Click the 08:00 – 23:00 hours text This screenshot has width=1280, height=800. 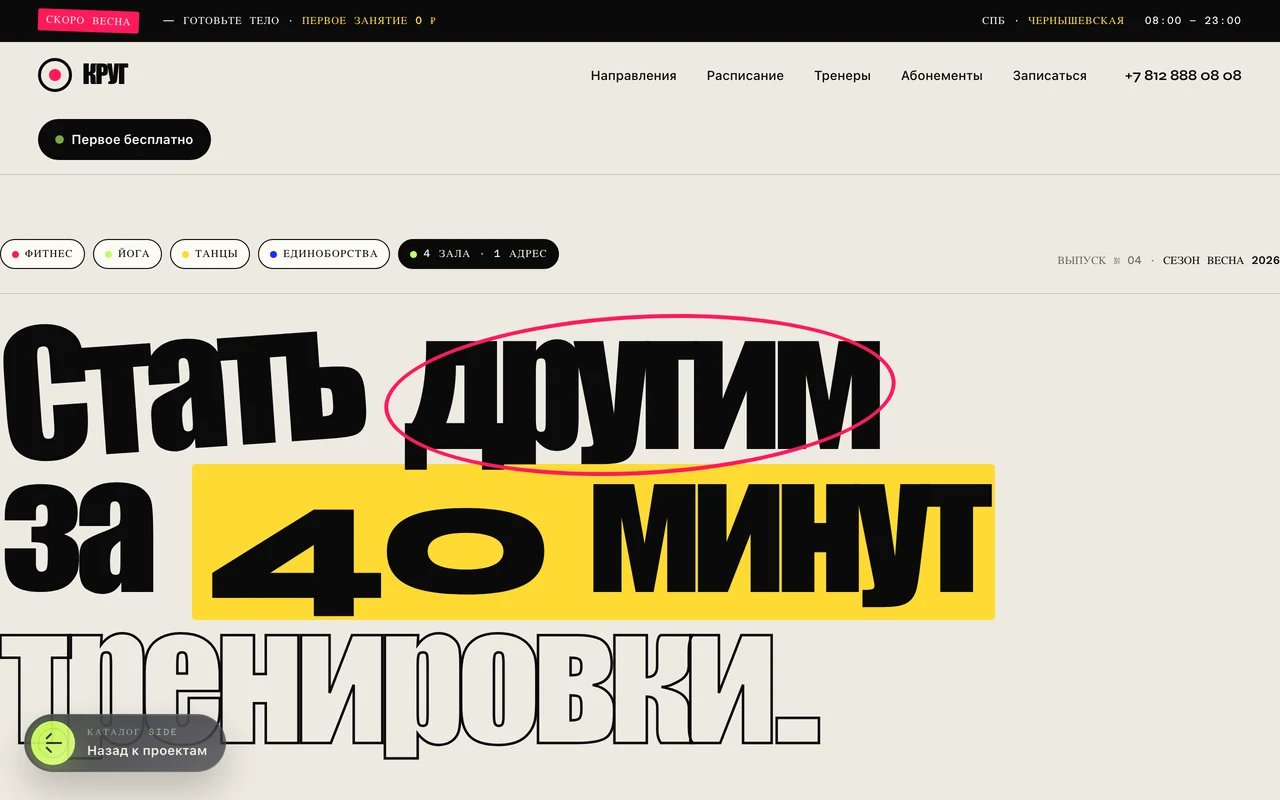point(1193,21)
